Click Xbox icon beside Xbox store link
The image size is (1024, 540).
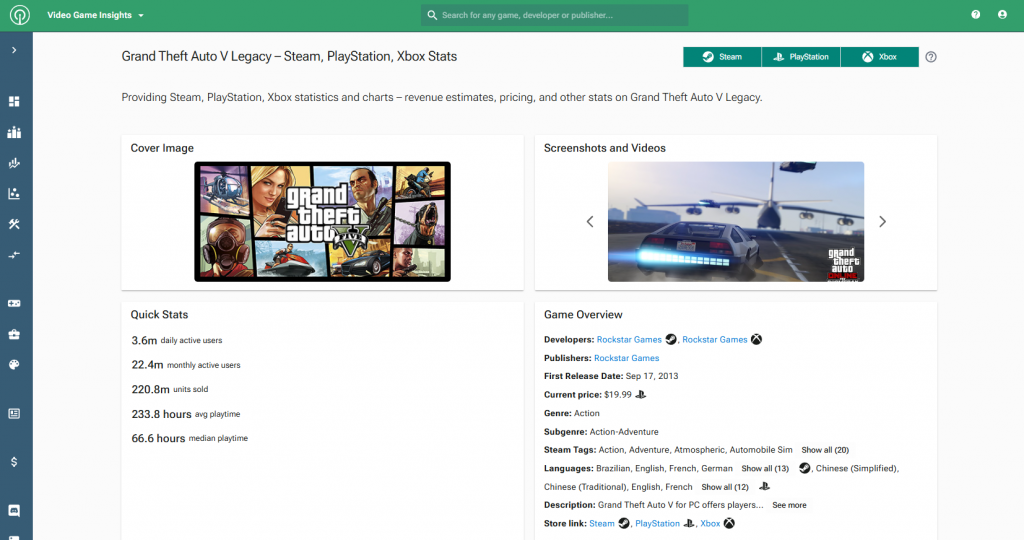(729, 523)
